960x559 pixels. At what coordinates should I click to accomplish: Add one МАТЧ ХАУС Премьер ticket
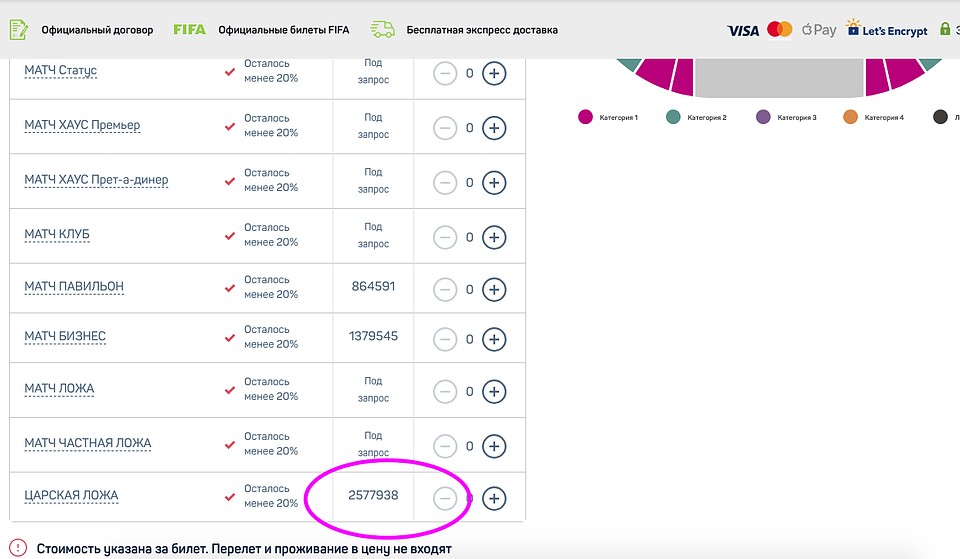pyautogui.click(x=494, y=128)
